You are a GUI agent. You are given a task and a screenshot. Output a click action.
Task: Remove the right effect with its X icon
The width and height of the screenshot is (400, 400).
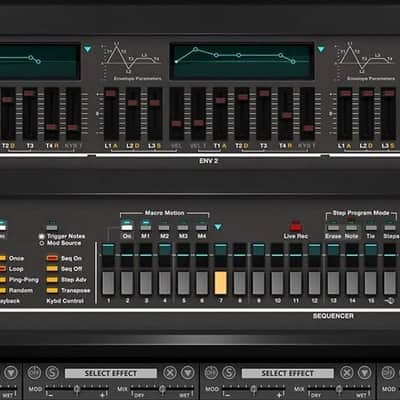pos(347,372)
